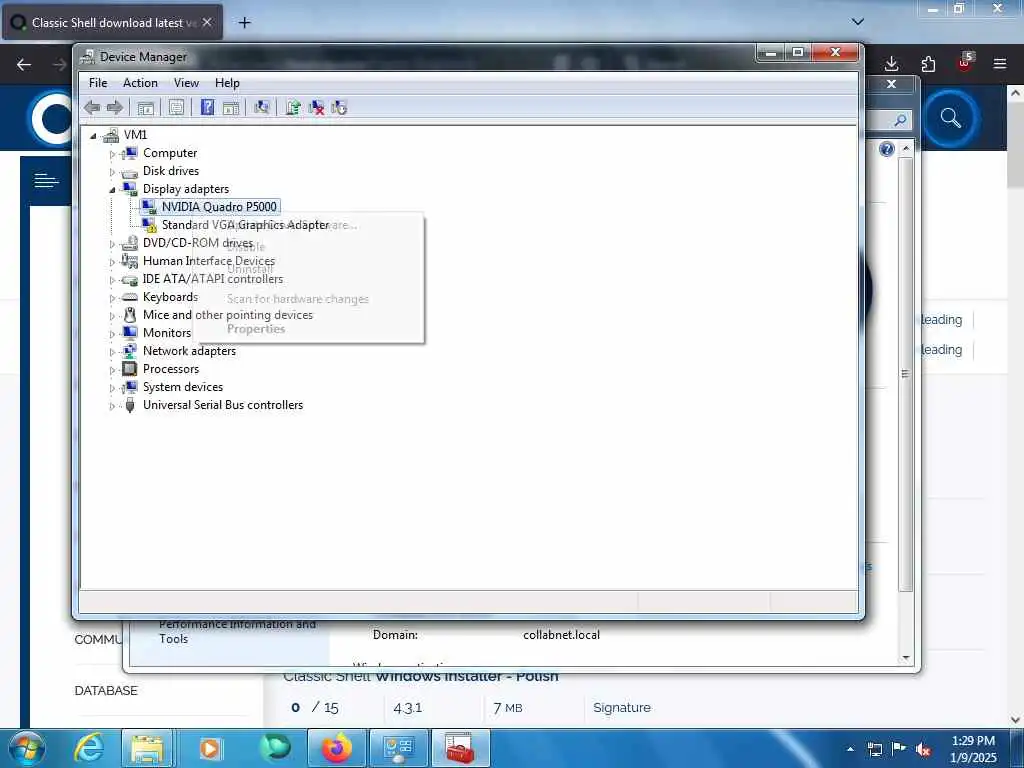
Task: Open the Help menu
Action: (x=227, y=83)
